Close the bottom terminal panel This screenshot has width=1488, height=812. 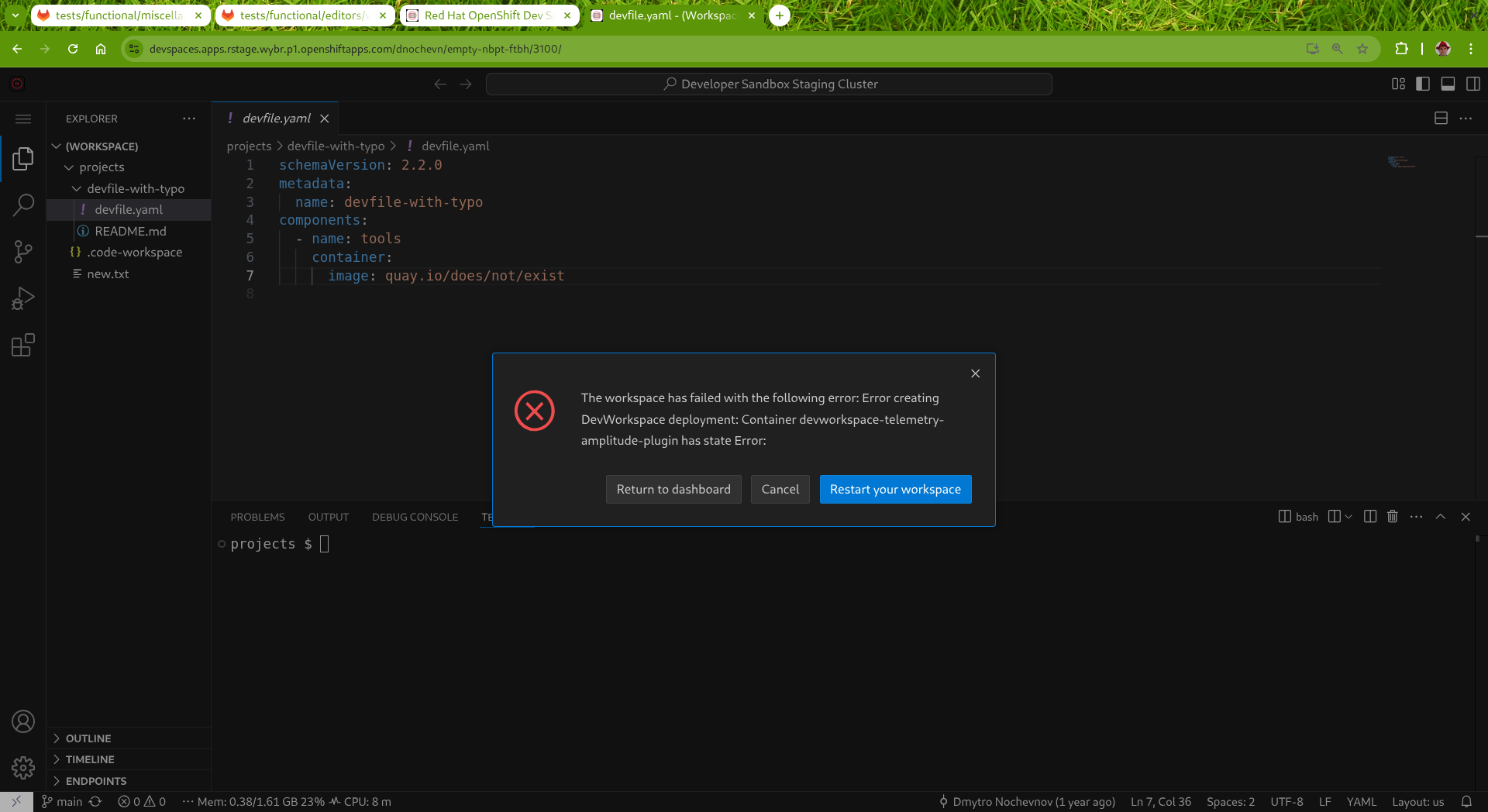[1466, 517]
